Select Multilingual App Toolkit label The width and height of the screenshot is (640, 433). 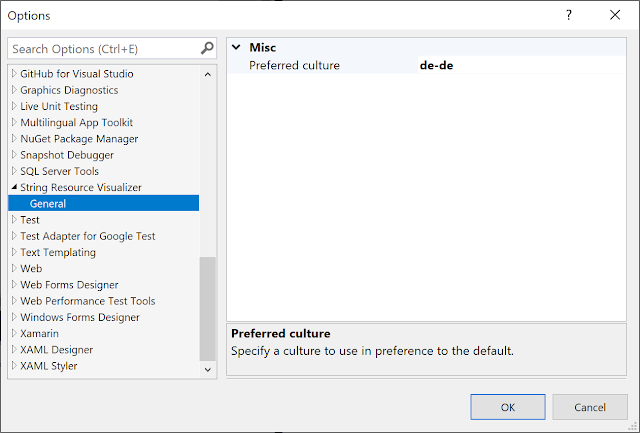(x=76, y=122)
